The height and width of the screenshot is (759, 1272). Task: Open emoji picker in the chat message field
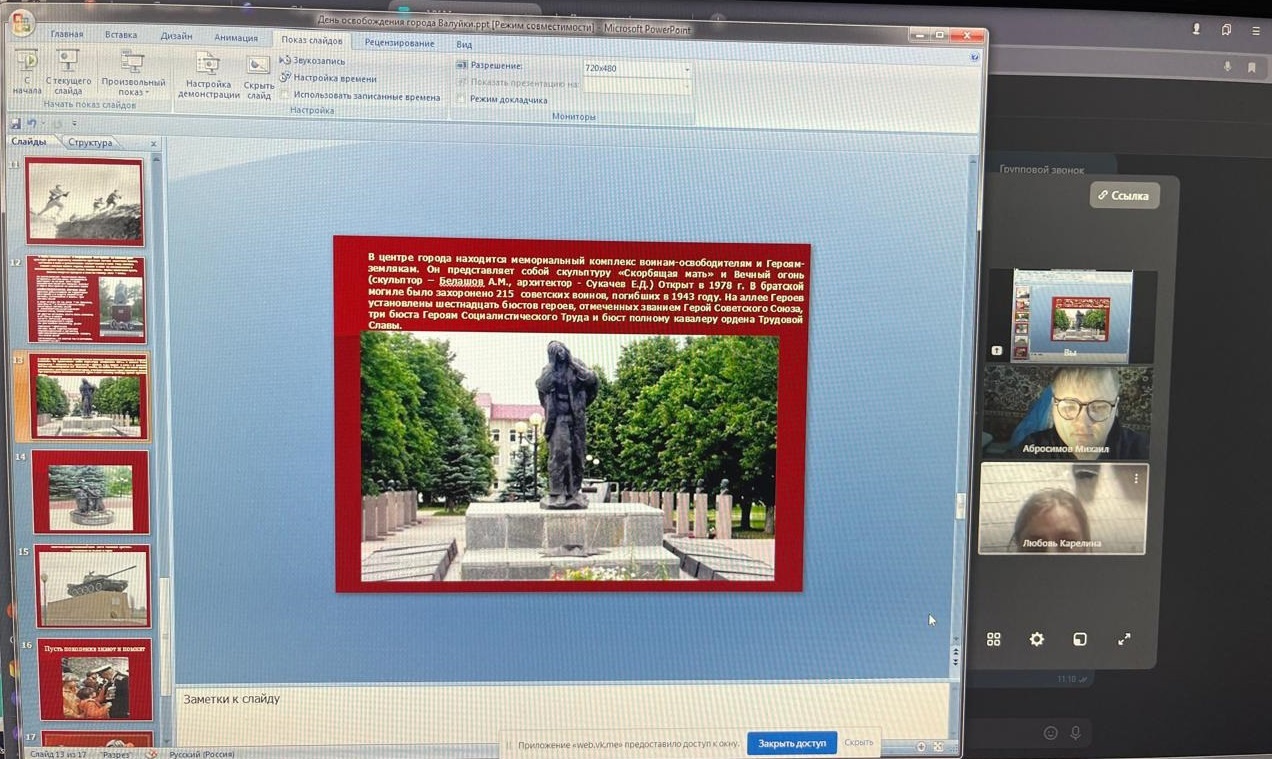1050,733
